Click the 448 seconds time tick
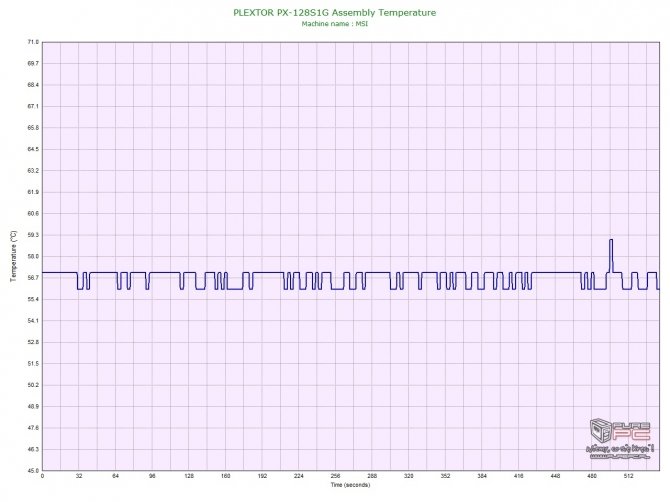This screenshot has width=670, height=502. click(555, 476)
